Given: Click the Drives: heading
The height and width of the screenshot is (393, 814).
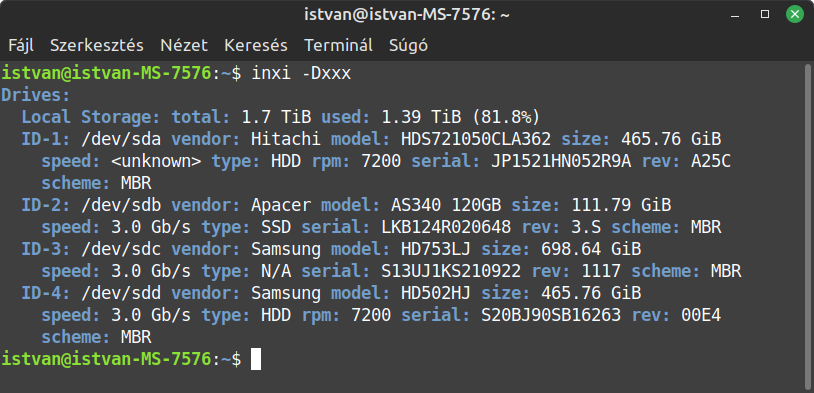Looking at the screenshot, I should pos(35,96).
